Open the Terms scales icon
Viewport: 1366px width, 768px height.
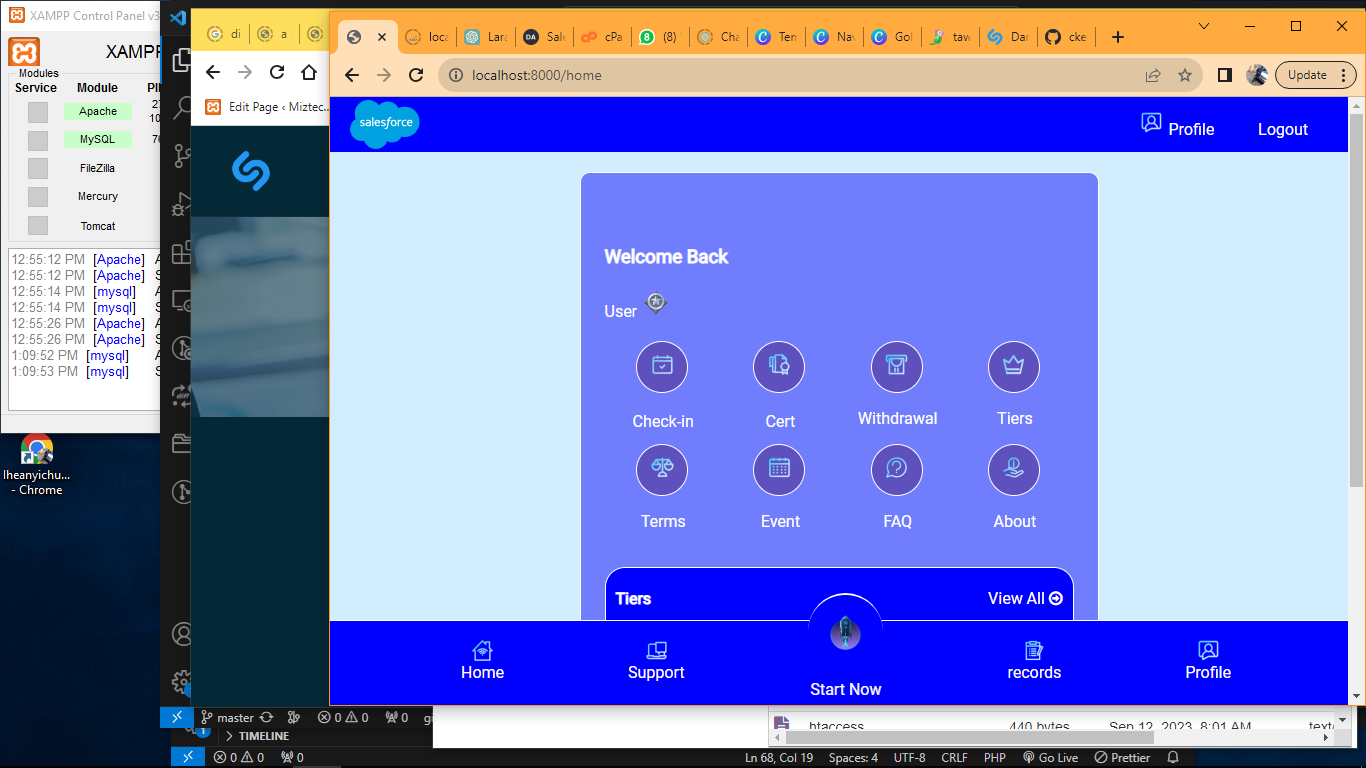[x=662, y=470]
